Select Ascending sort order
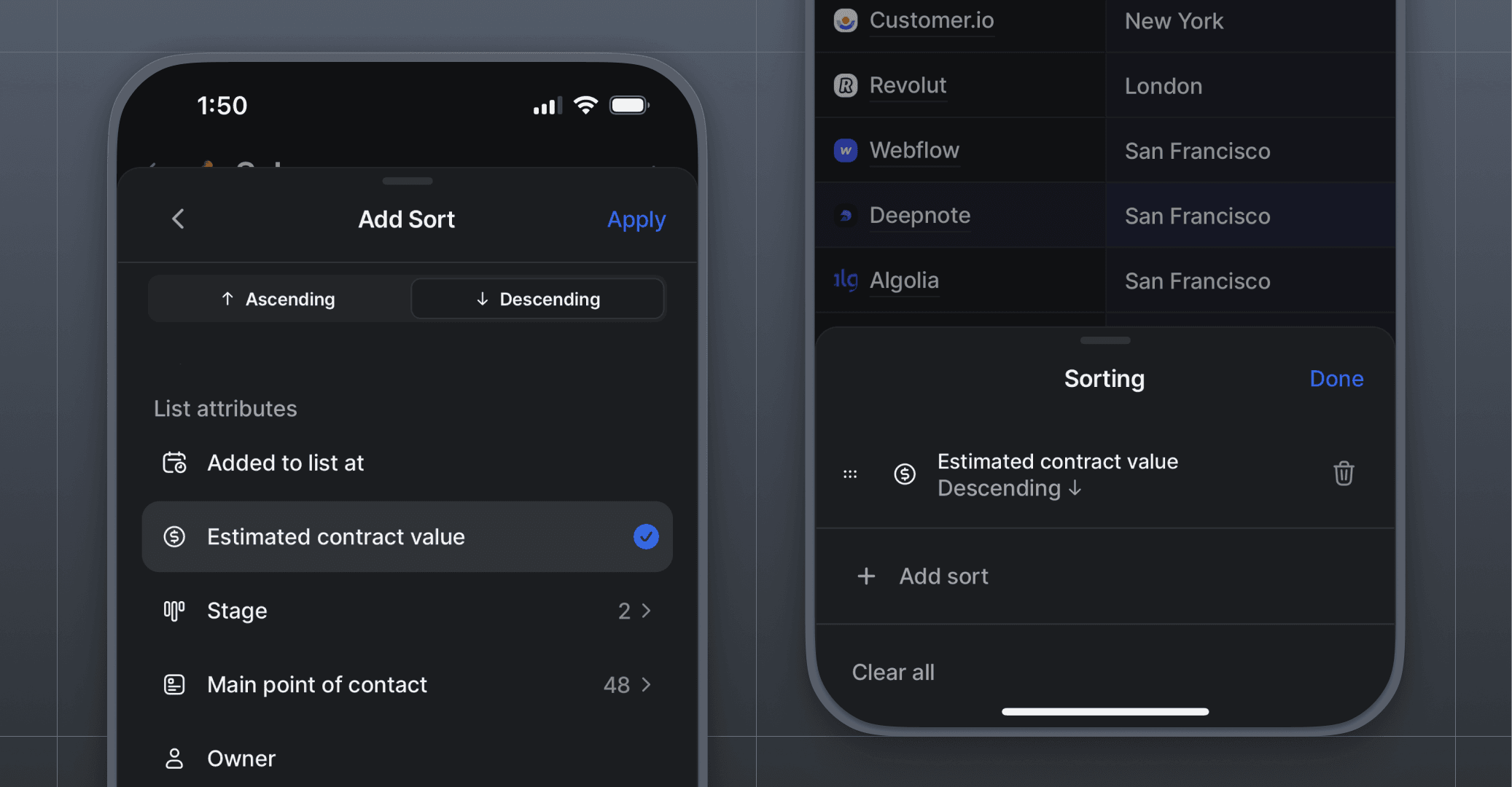 tap(278, 298)
